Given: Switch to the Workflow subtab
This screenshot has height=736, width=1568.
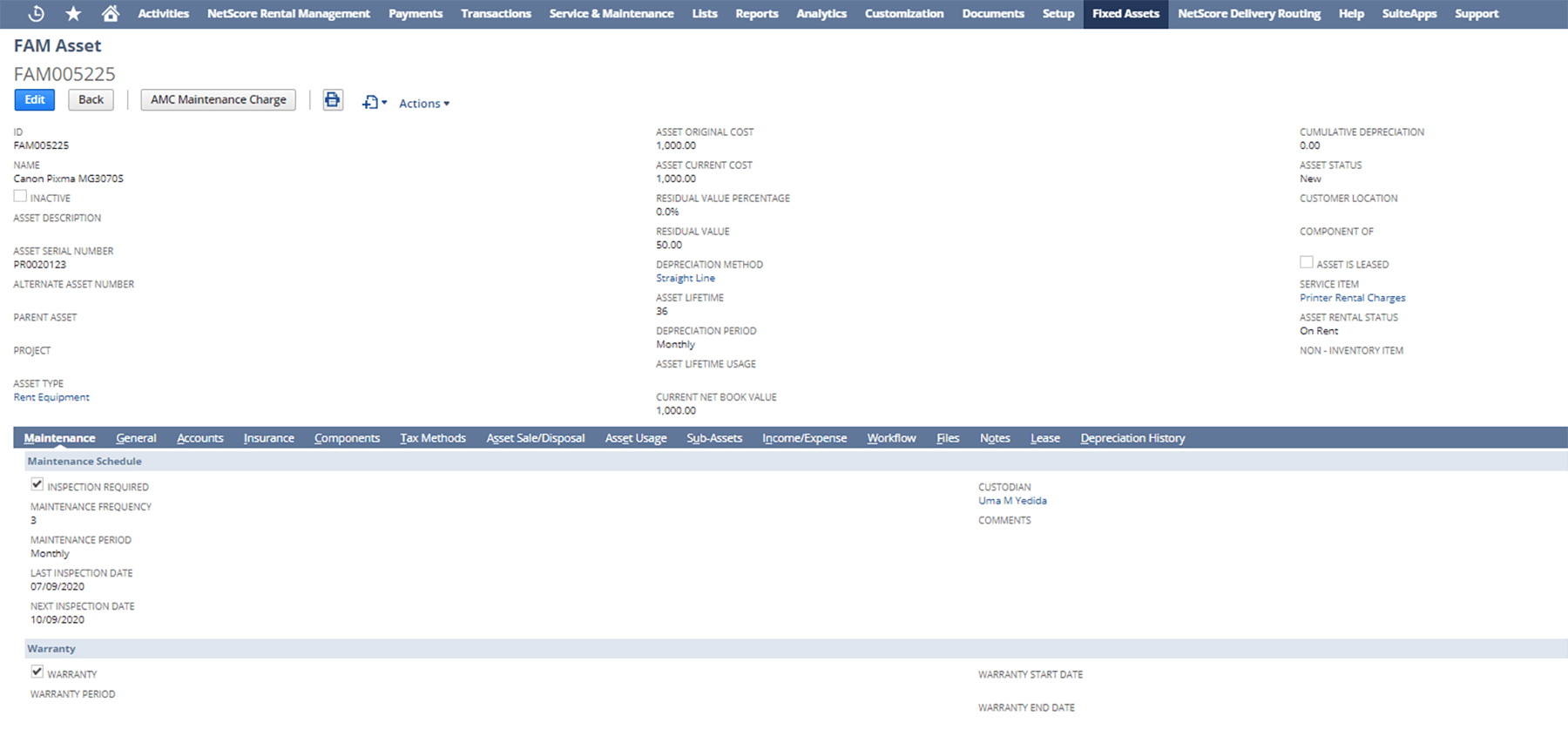Looking at the screenshot, I should pyautogui.click(x=891, y=438).
